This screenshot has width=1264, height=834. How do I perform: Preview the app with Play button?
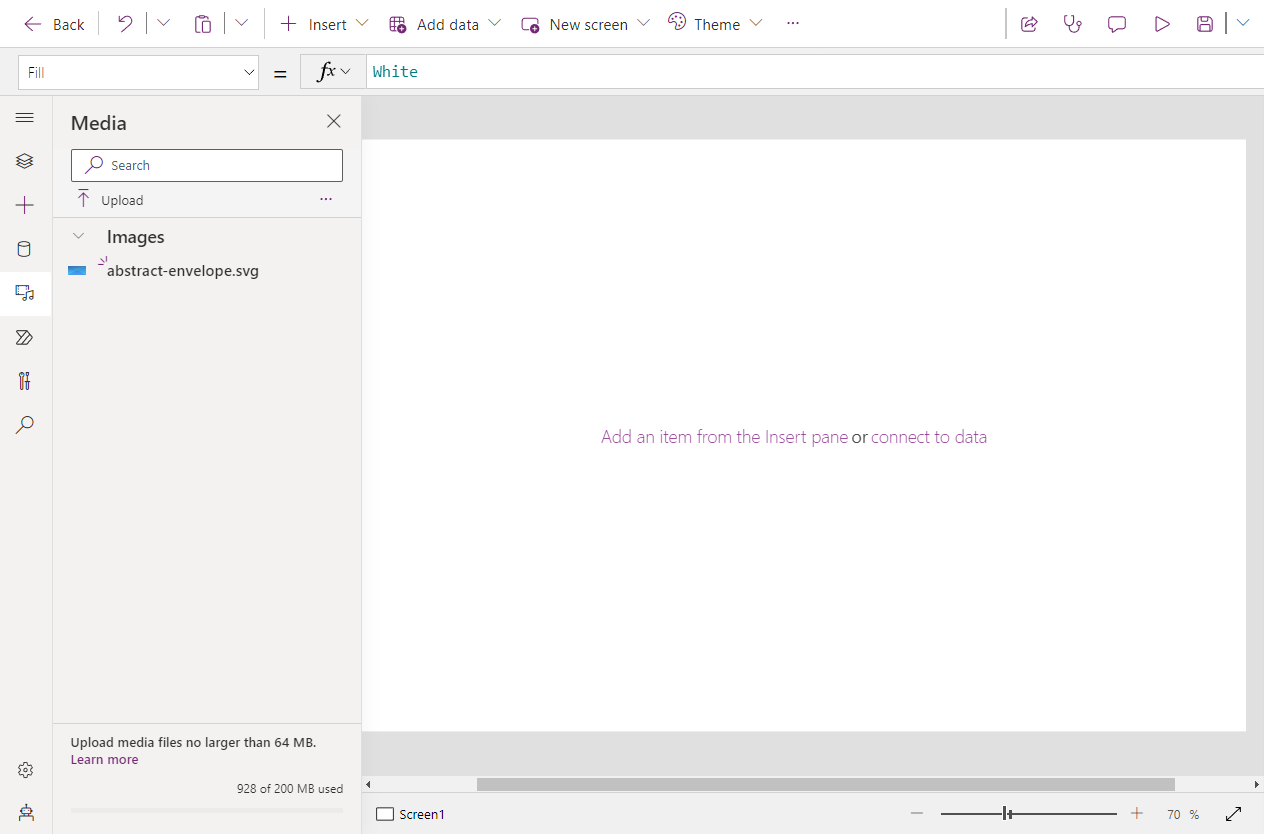(1161, 24)
